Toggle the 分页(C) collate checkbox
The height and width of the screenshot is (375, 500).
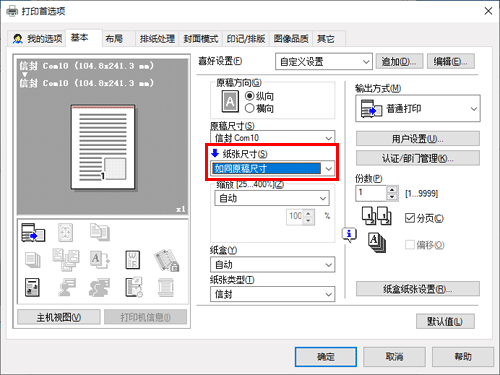(410, 218)
